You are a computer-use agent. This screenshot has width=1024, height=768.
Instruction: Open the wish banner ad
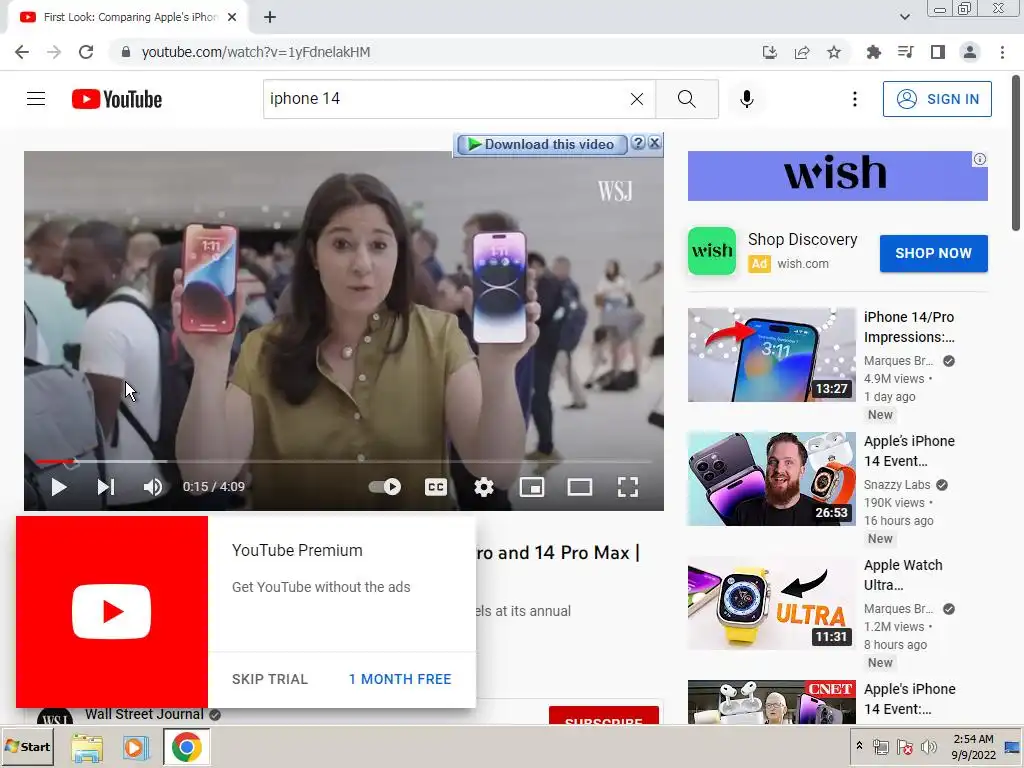pyautogui.click(x=837, y=176)
